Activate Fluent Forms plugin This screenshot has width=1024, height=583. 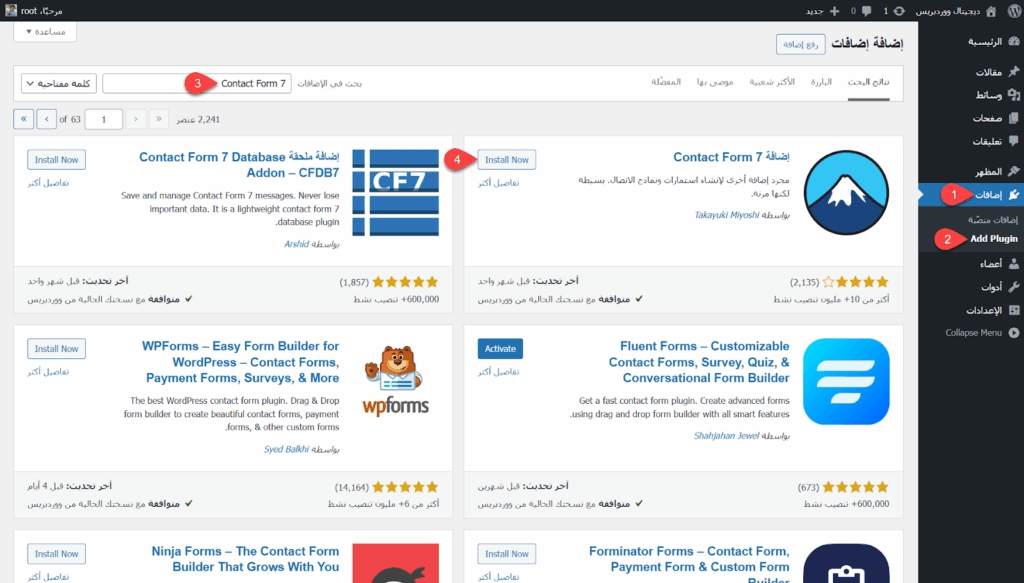(x=500, y=349)
